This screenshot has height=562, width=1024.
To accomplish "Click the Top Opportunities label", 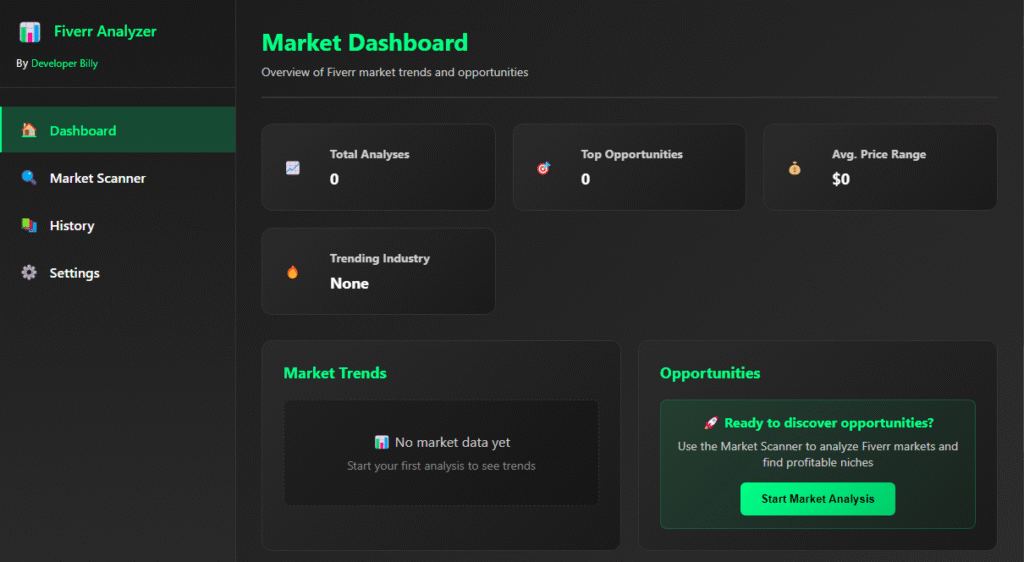I will (632, 154).
